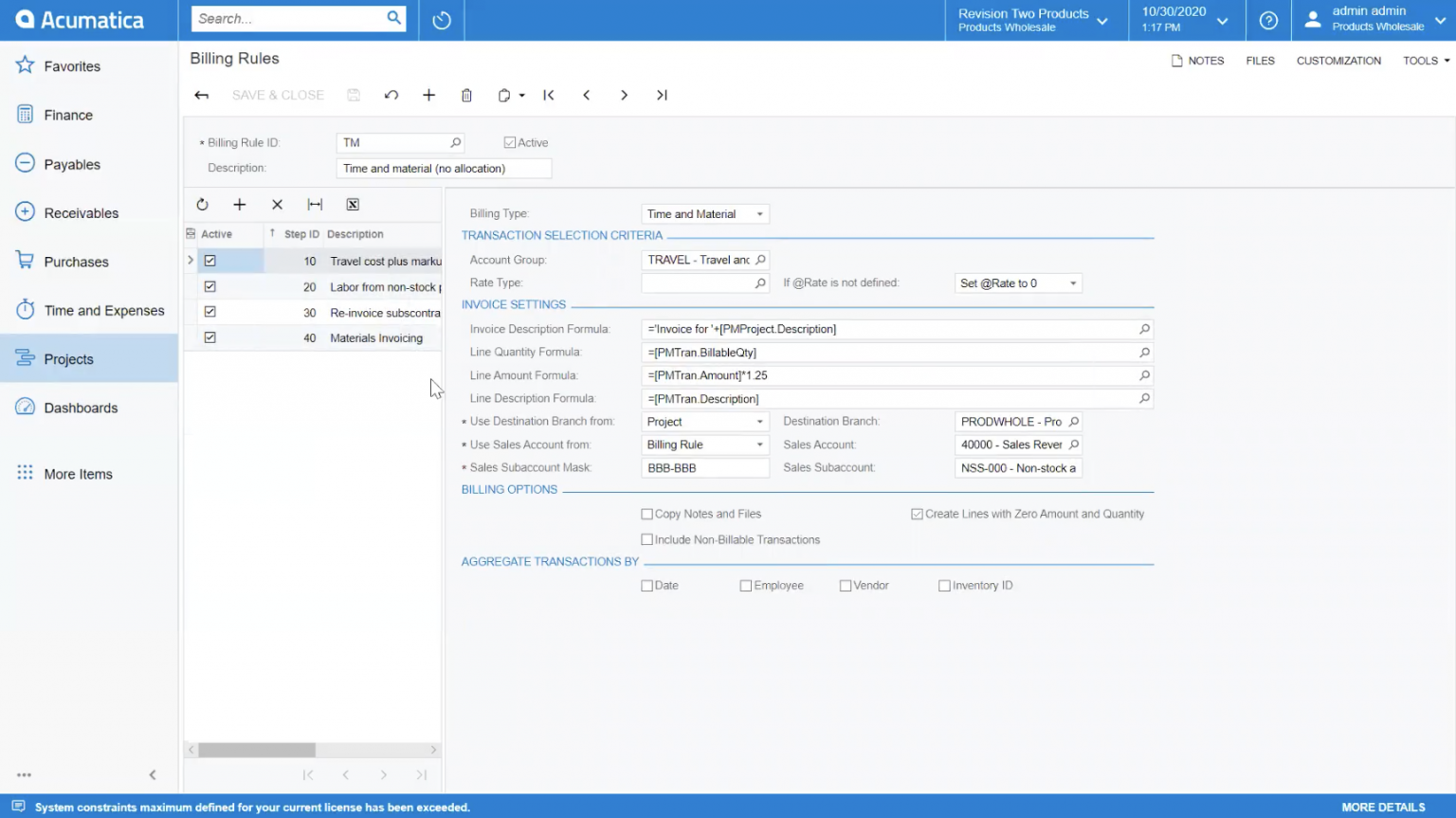
Task: Open MORE DETAILS in status bar
Action: point(1382,807)
